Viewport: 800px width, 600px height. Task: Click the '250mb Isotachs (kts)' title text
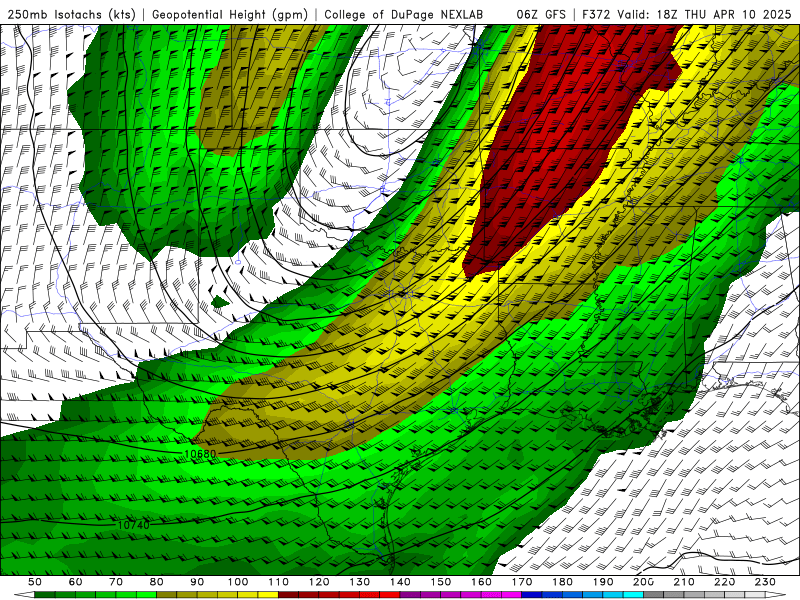(71, 15)
